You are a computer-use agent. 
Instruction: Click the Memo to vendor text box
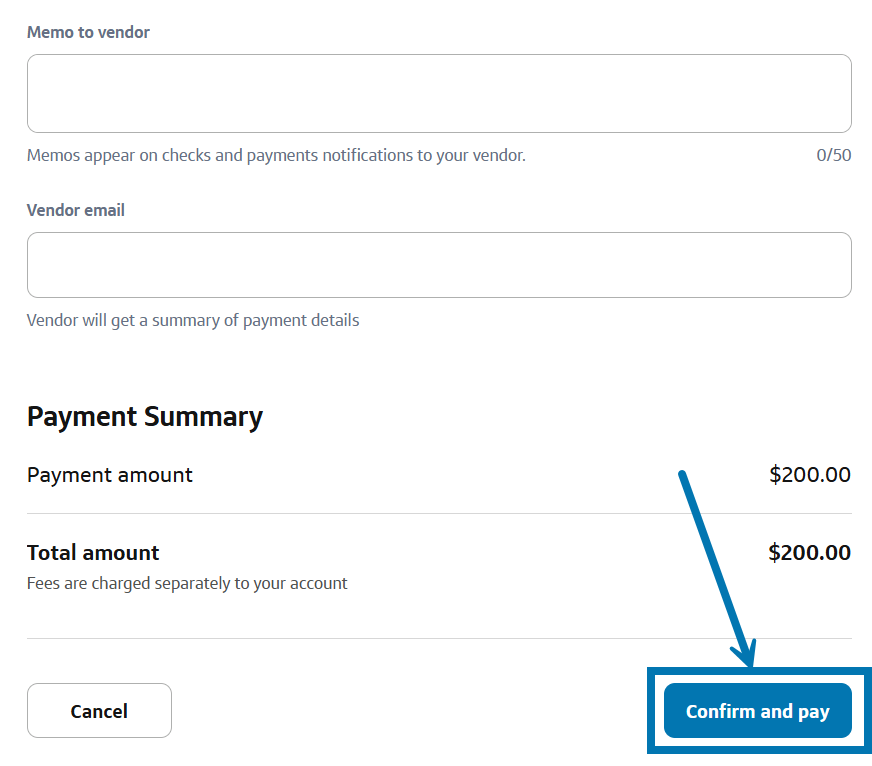439,93
